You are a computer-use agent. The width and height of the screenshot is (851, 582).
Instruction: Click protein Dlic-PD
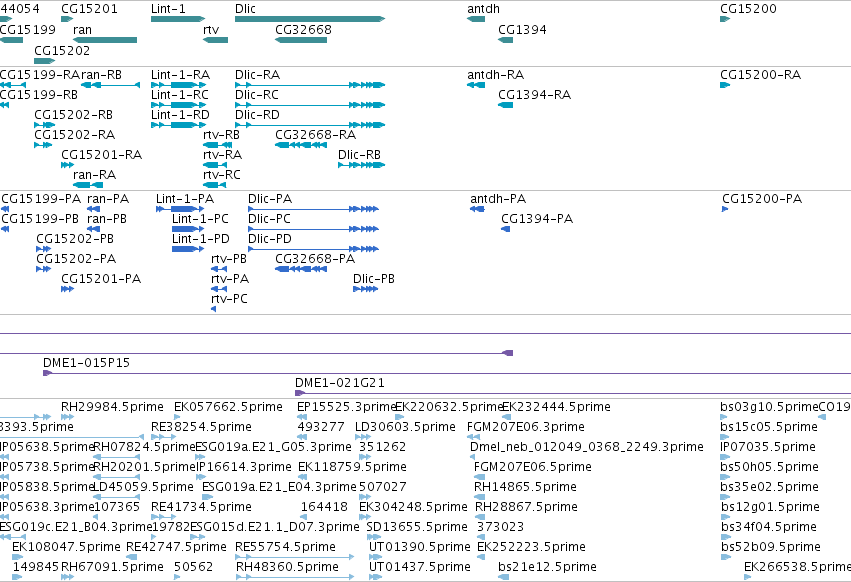point(313,249)
